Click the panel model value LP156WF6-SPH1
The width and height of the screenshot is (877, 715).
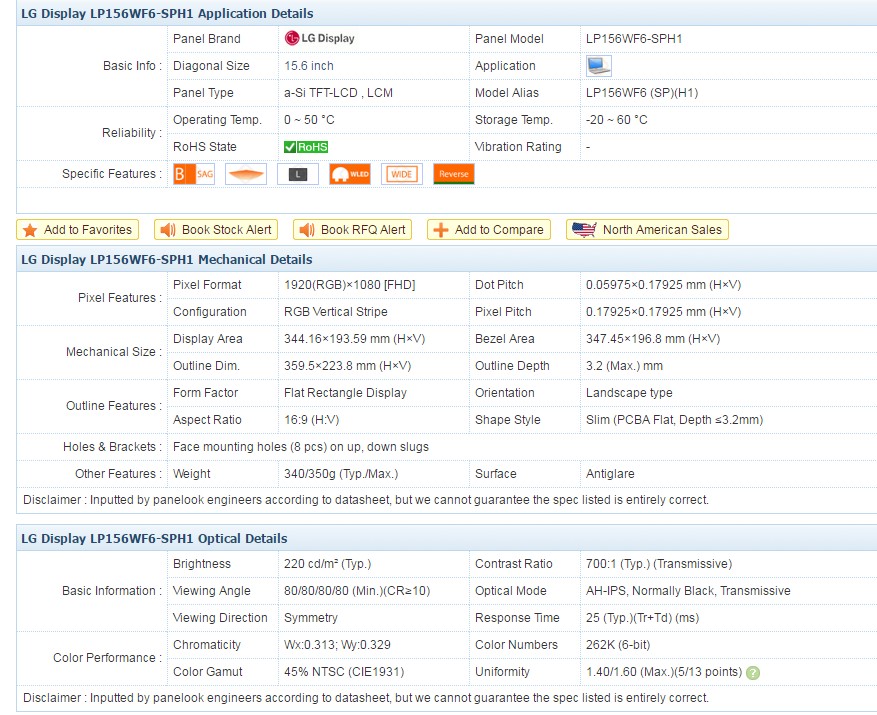pyautogui.click(x=634, y=39)
